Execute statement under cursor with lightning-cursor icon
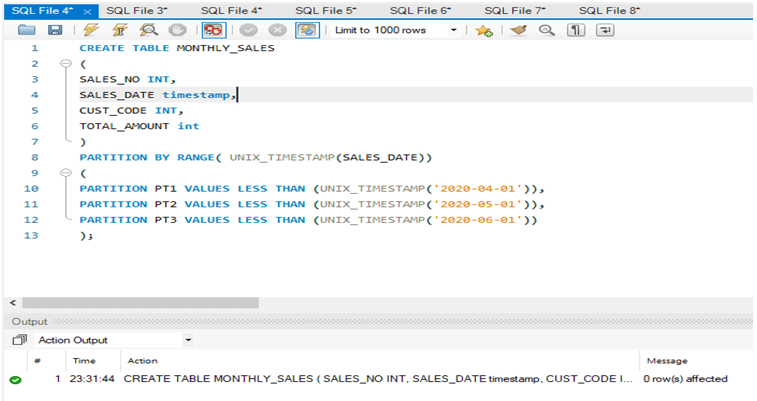Screen dimensions: 757x401 click(x=120, y=30)
